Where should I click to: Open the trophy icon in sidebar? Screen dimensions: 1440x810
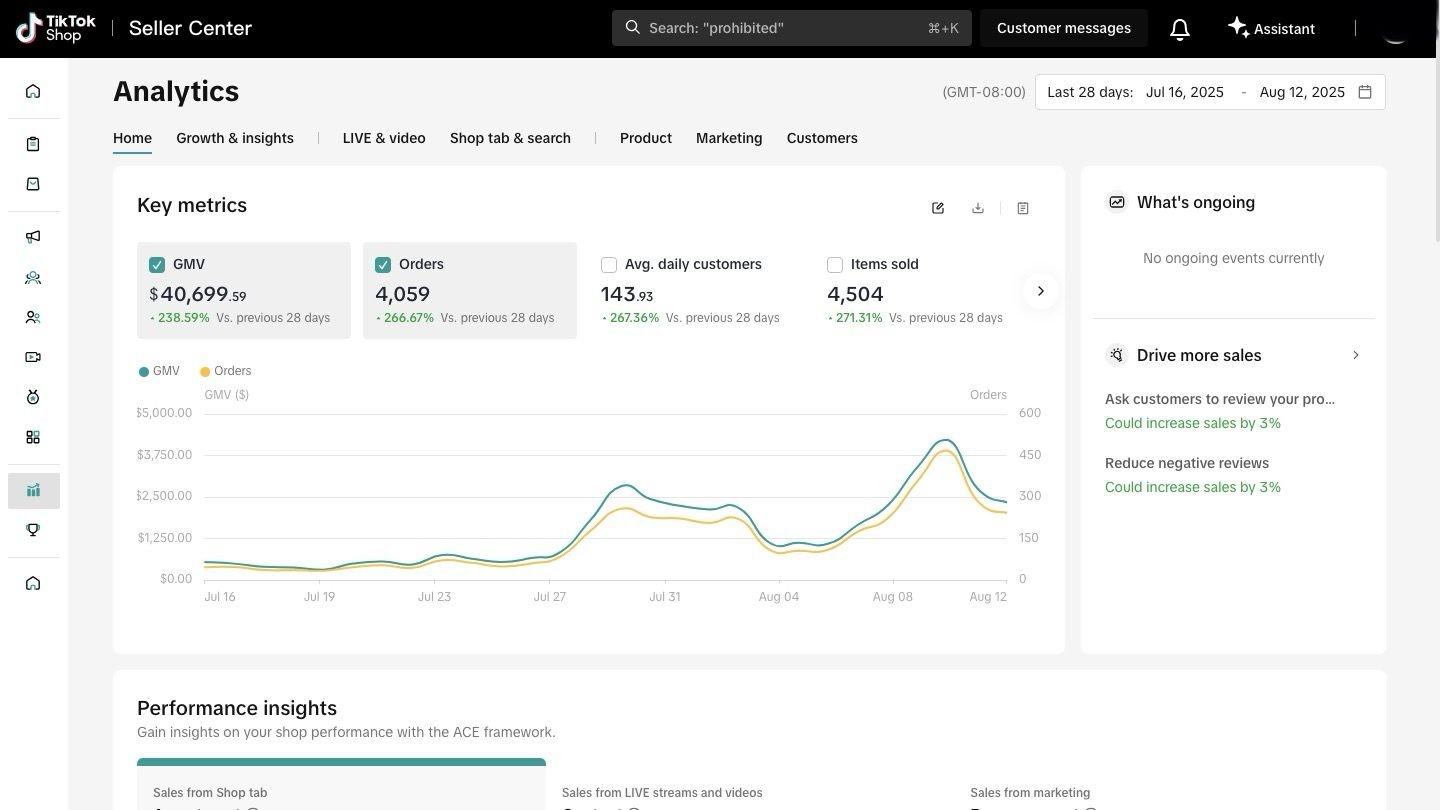(33, 530)
